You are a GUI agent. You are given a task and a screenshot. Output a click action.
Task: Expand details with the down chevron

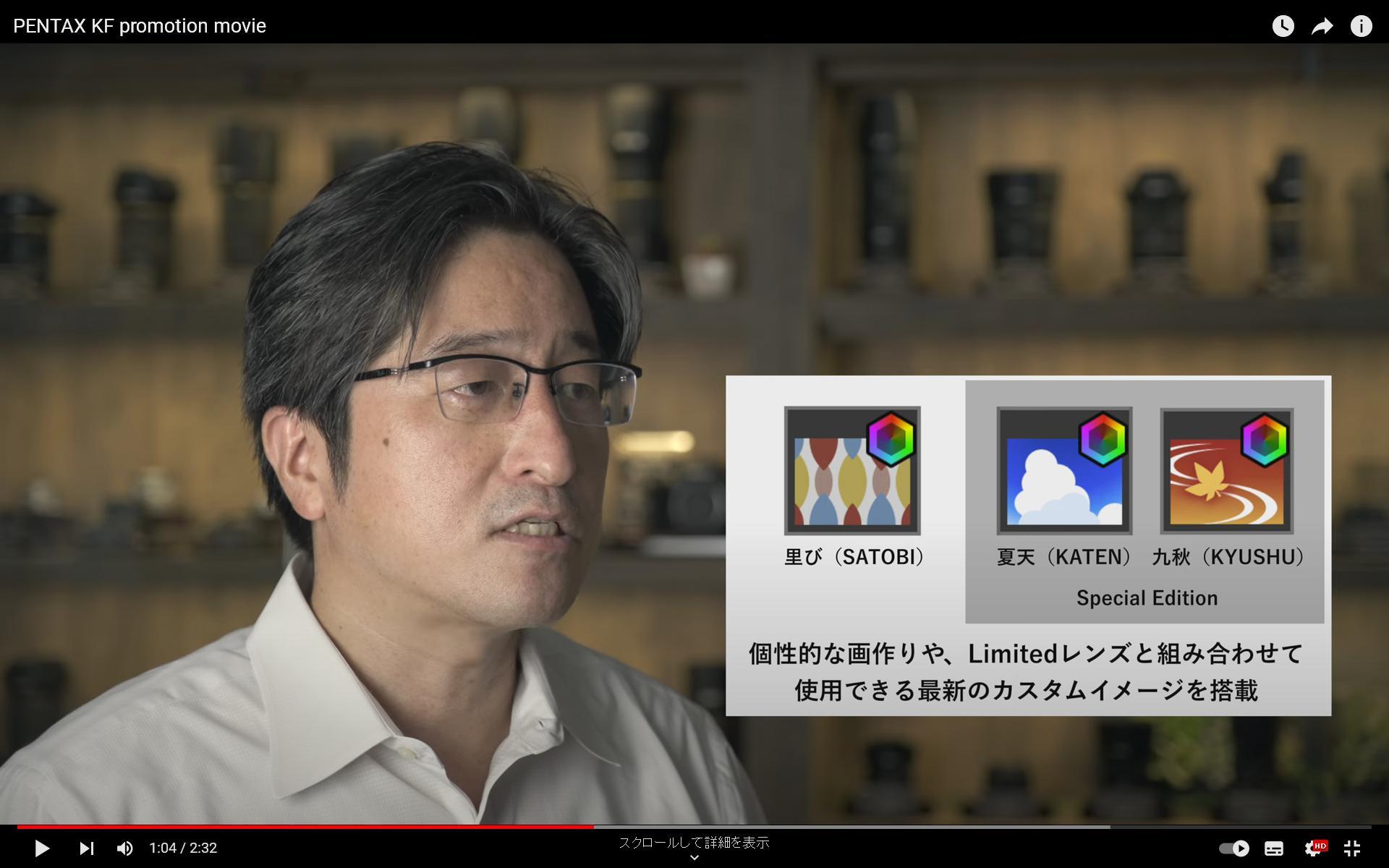(694, 858)
